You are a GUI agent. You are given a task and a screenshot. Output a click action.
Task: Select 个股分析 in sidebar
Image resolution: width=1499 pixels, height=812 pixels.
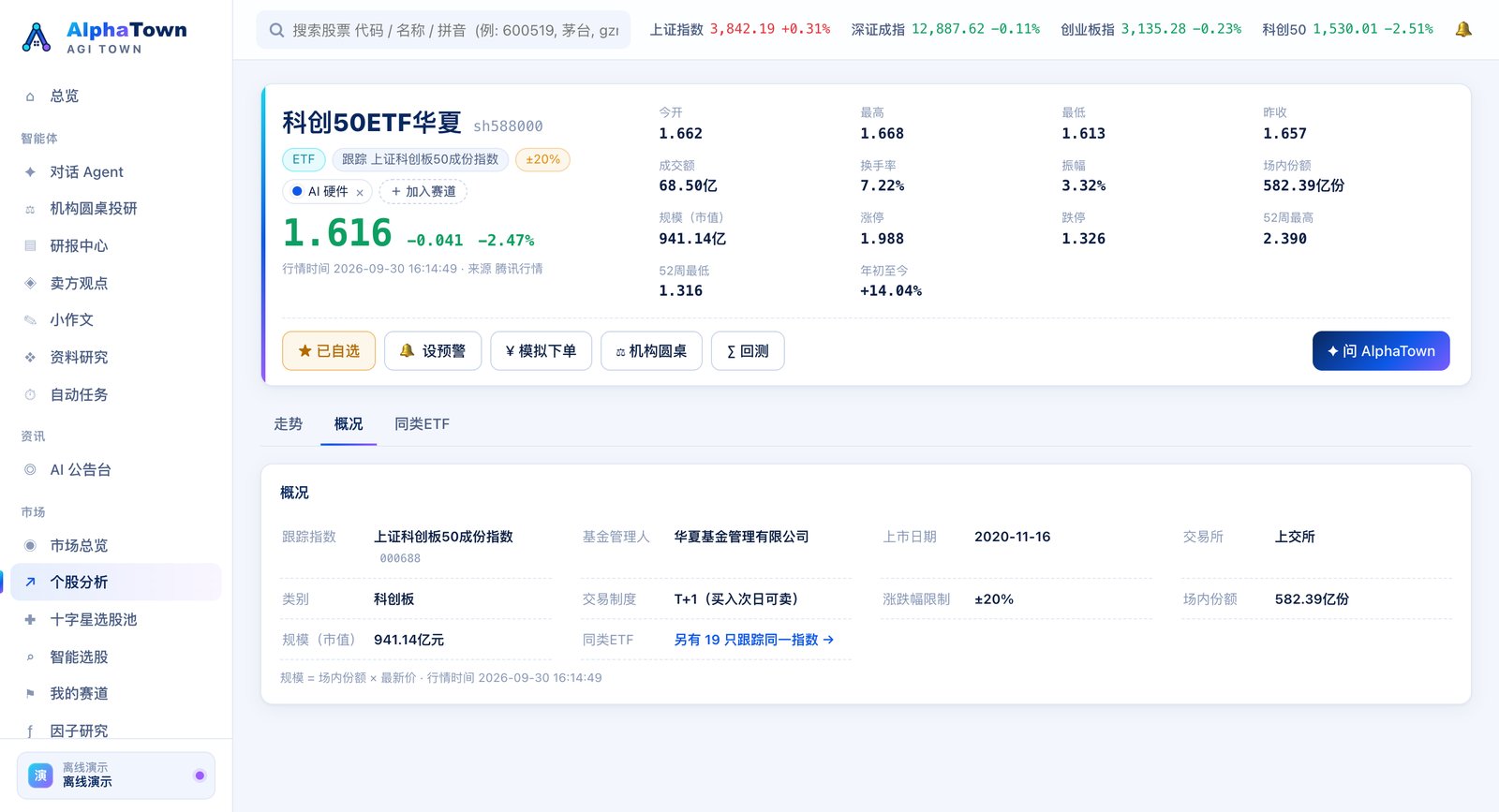[116, 583]
